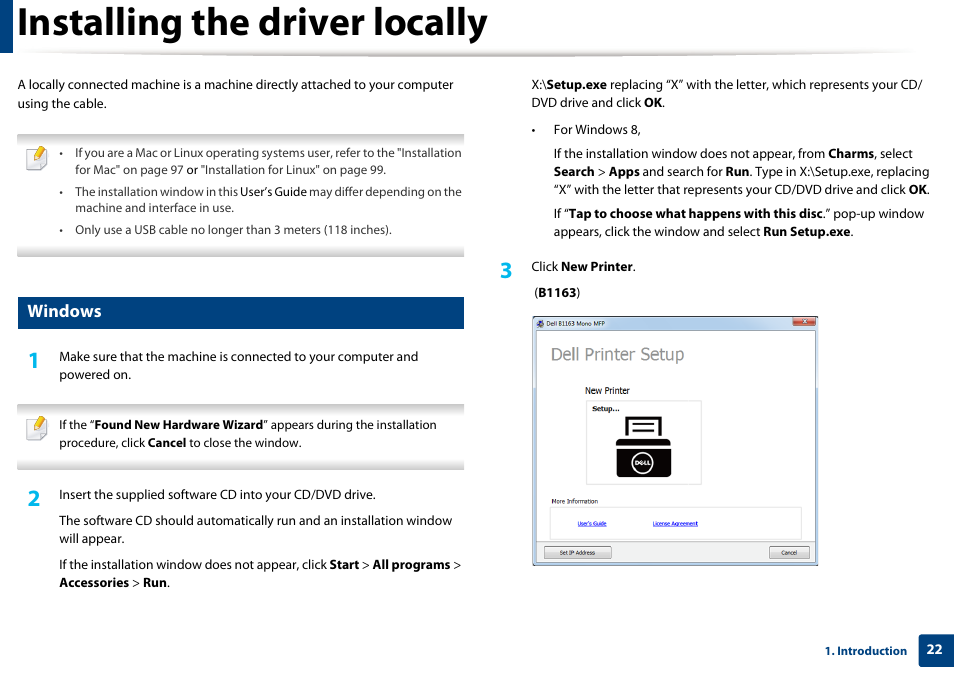The width and height of the screenshot is (954, 675).
Task: Click the "For Windows 8," bullet text
Action: tap(597, 130)
